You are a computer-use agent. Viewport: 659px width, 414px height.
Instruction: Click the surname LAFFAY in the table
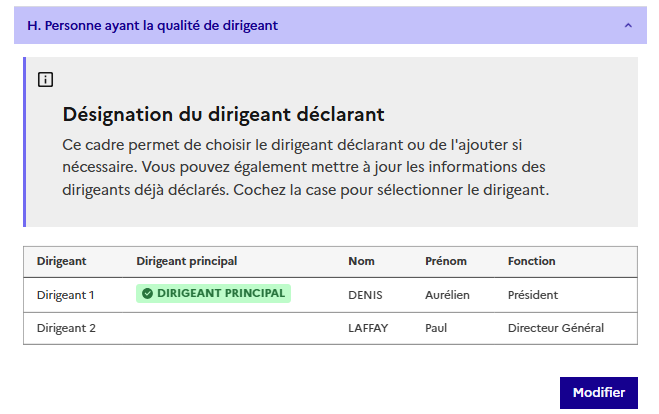[369, 328]
